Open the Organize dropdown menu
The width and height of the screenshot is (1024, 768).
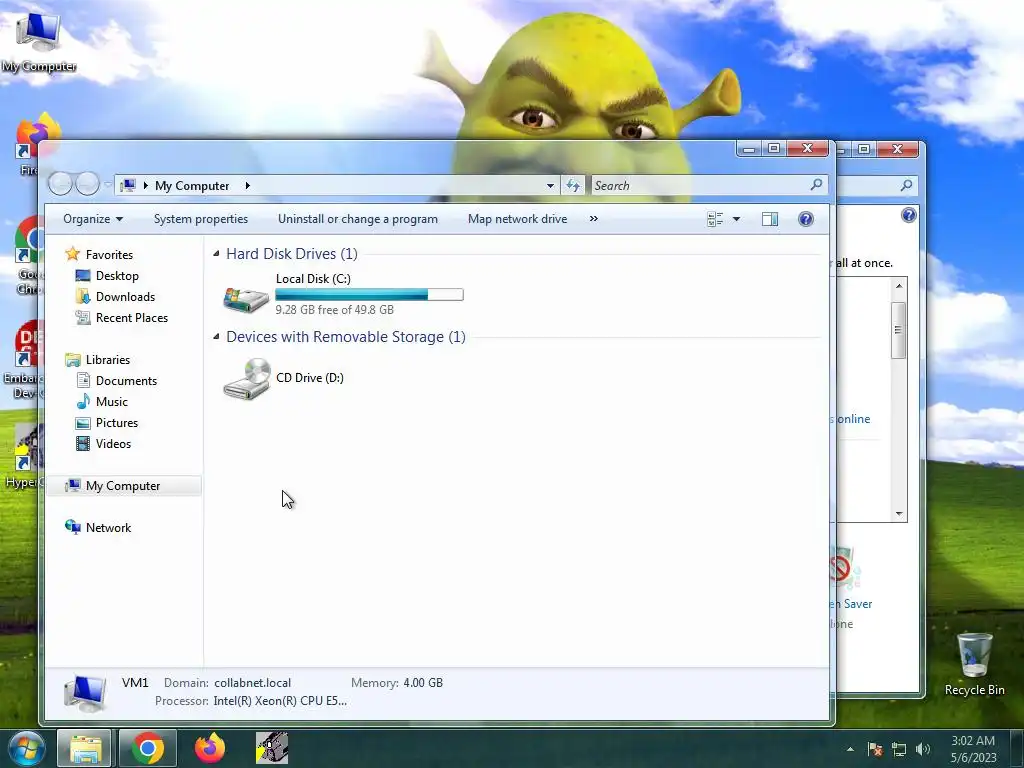tap(93, 219)
